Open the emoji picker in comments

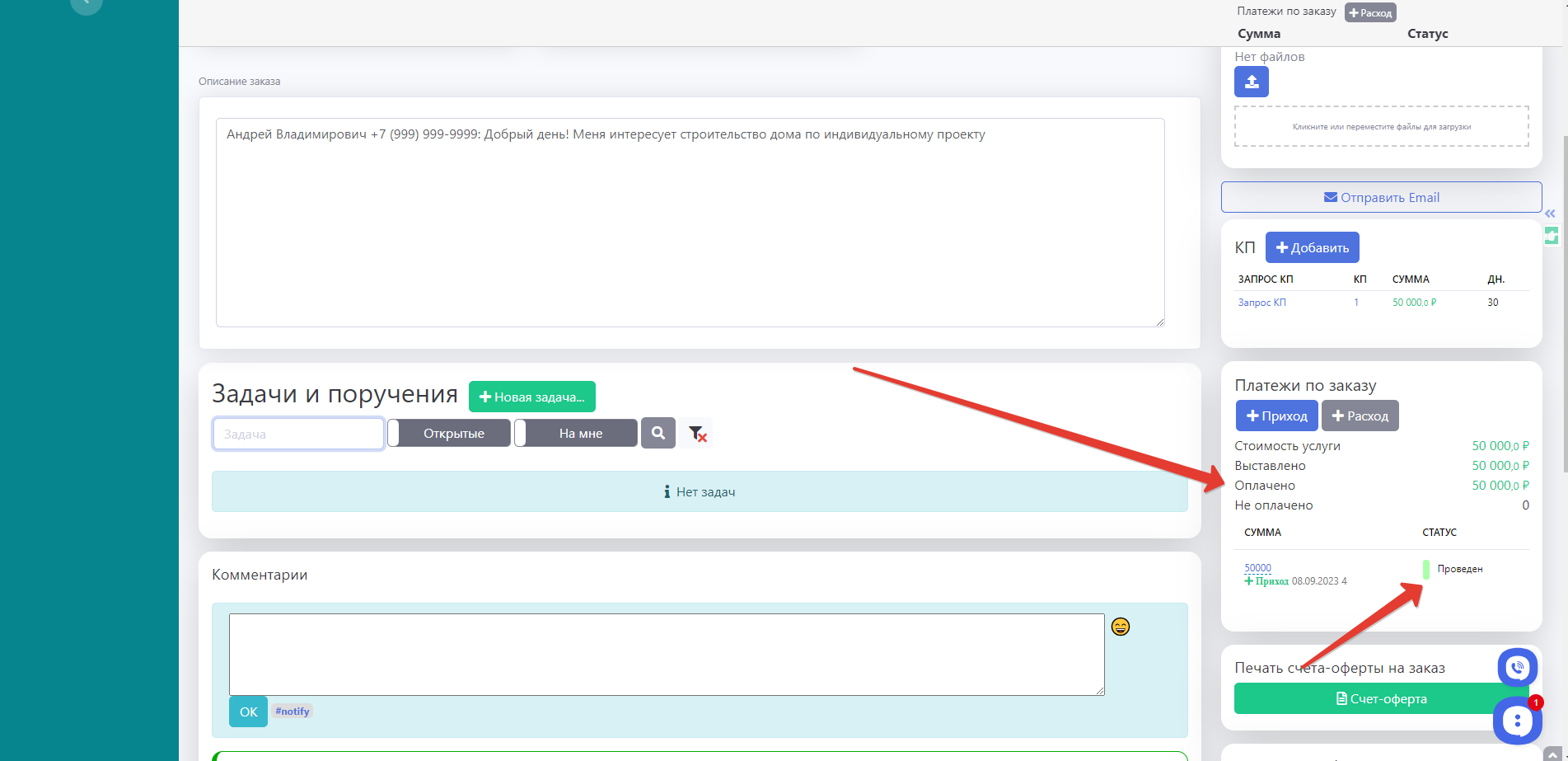(x=1120, y=627)
